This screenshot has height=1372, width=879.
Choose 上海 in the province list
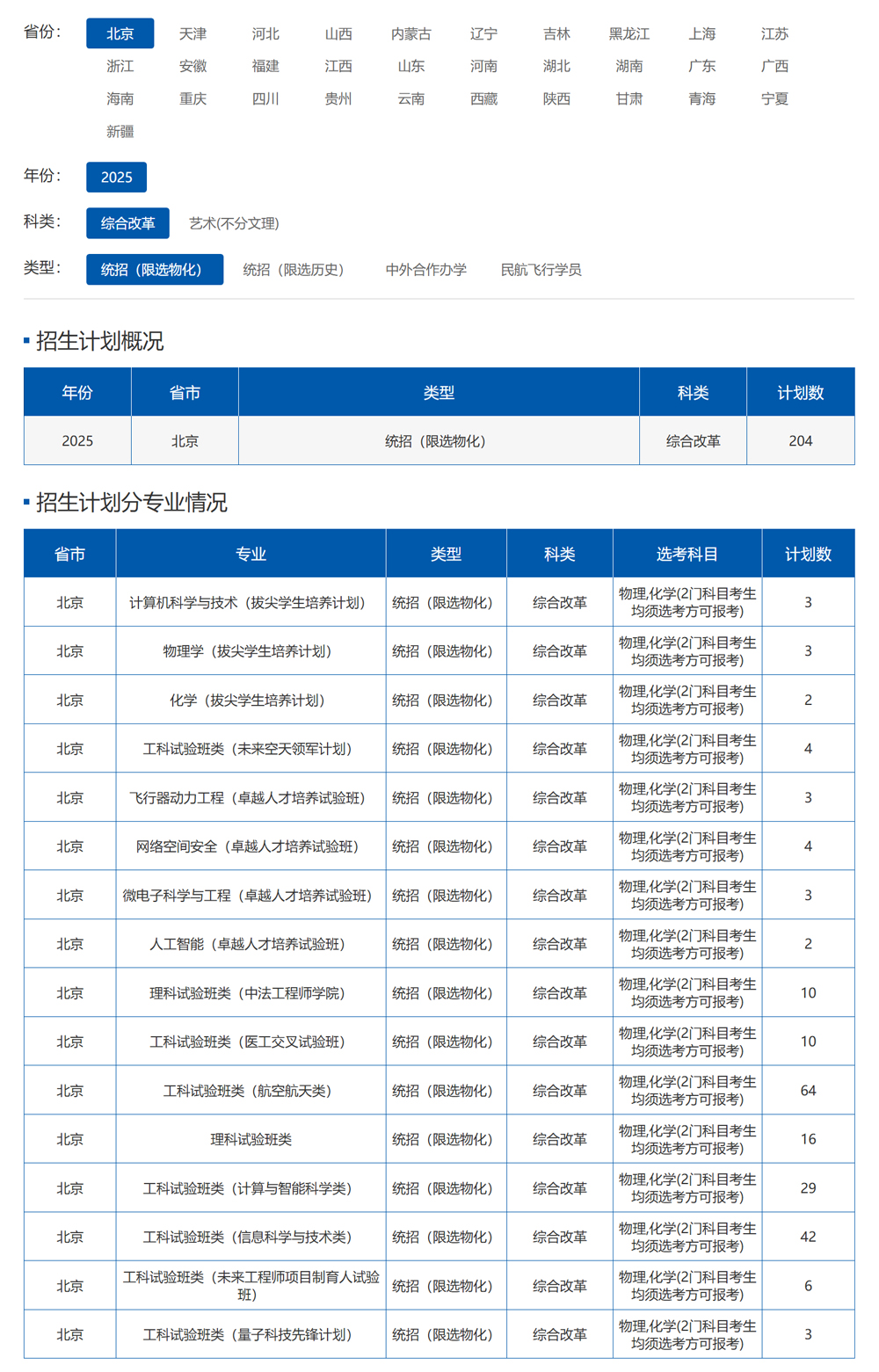click(701, 33)
